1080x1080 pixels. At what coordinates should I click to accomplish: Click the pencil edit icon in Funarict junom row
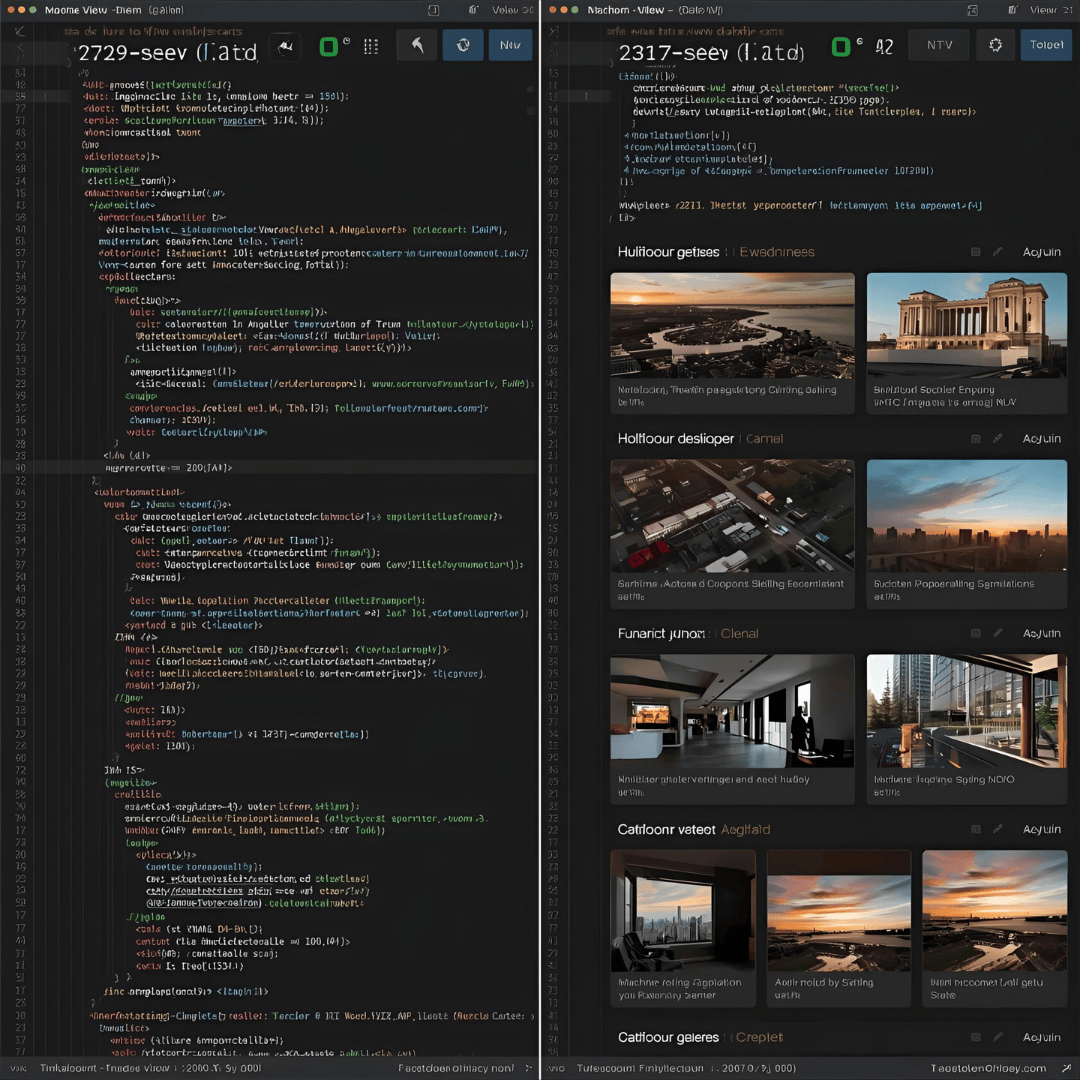click(997, 634)
